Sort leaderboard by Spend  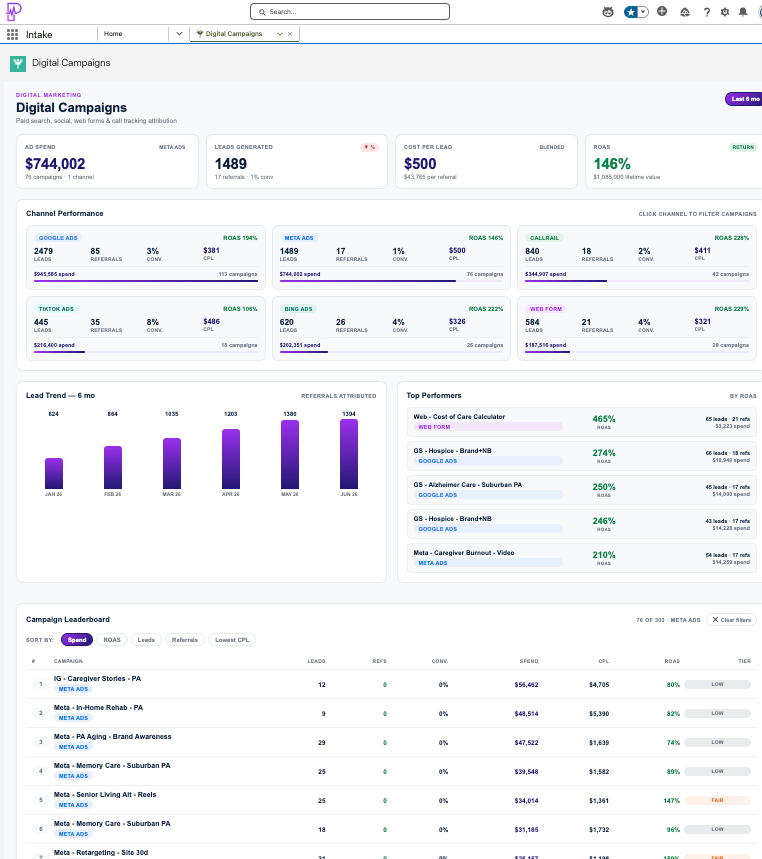coord(77,640)
